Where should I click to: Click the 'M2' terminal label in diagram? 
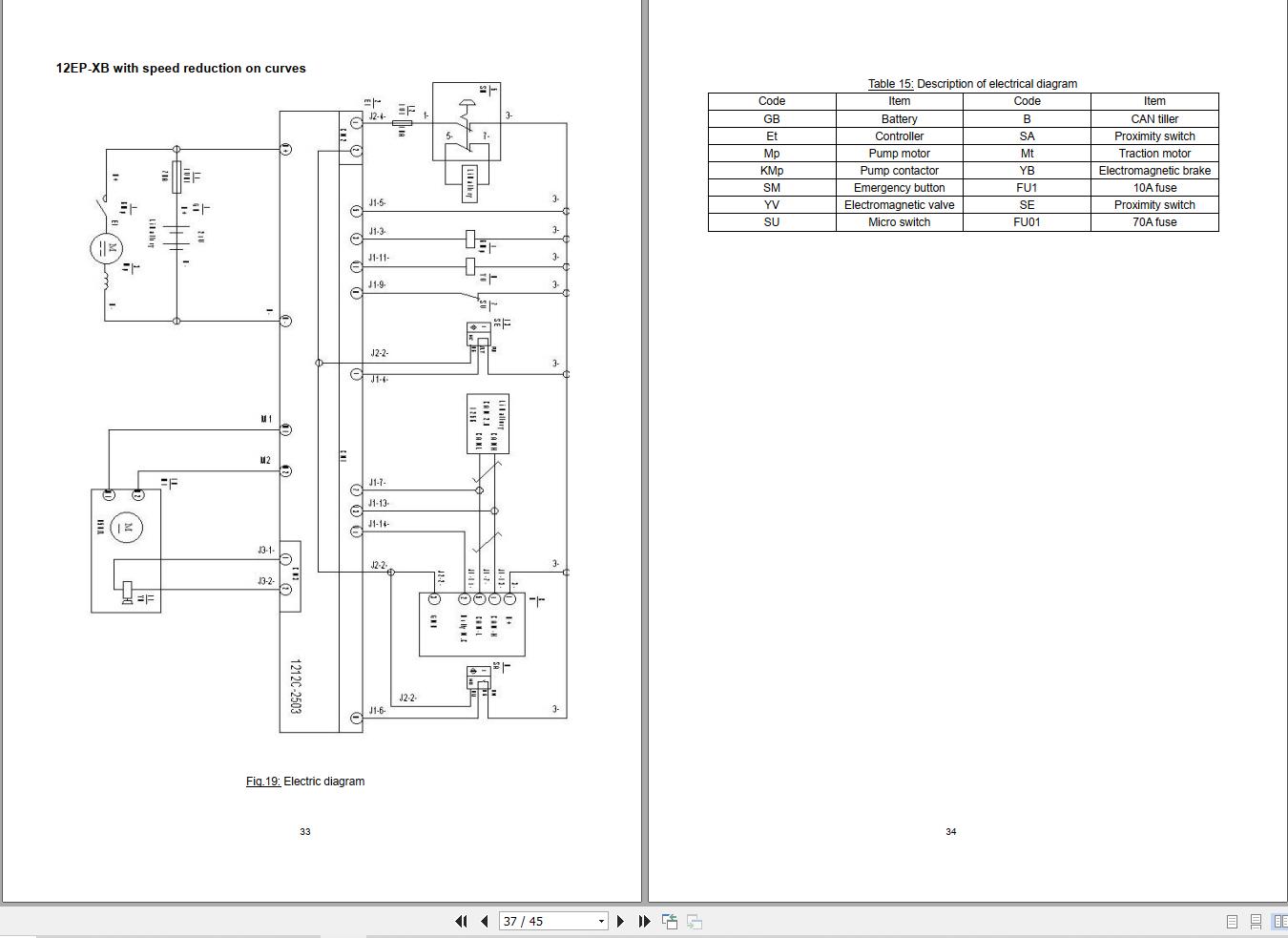point(266,460)
